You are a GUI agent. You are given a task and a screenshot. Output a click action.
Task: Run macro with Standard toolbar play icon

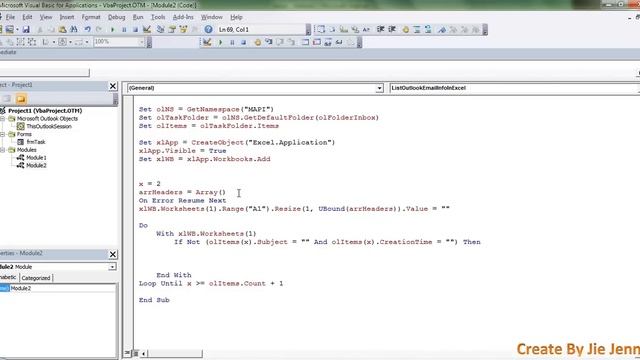113,29
